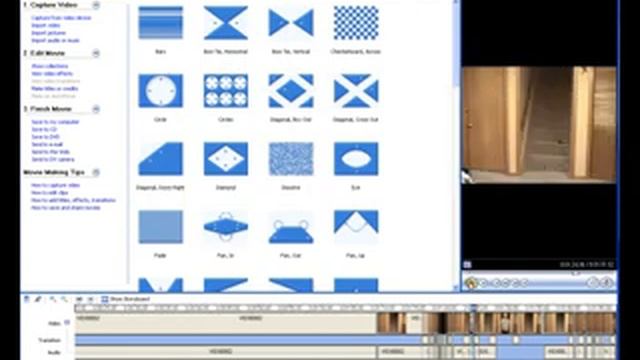Play the preview monitor video

click(471, 282)
